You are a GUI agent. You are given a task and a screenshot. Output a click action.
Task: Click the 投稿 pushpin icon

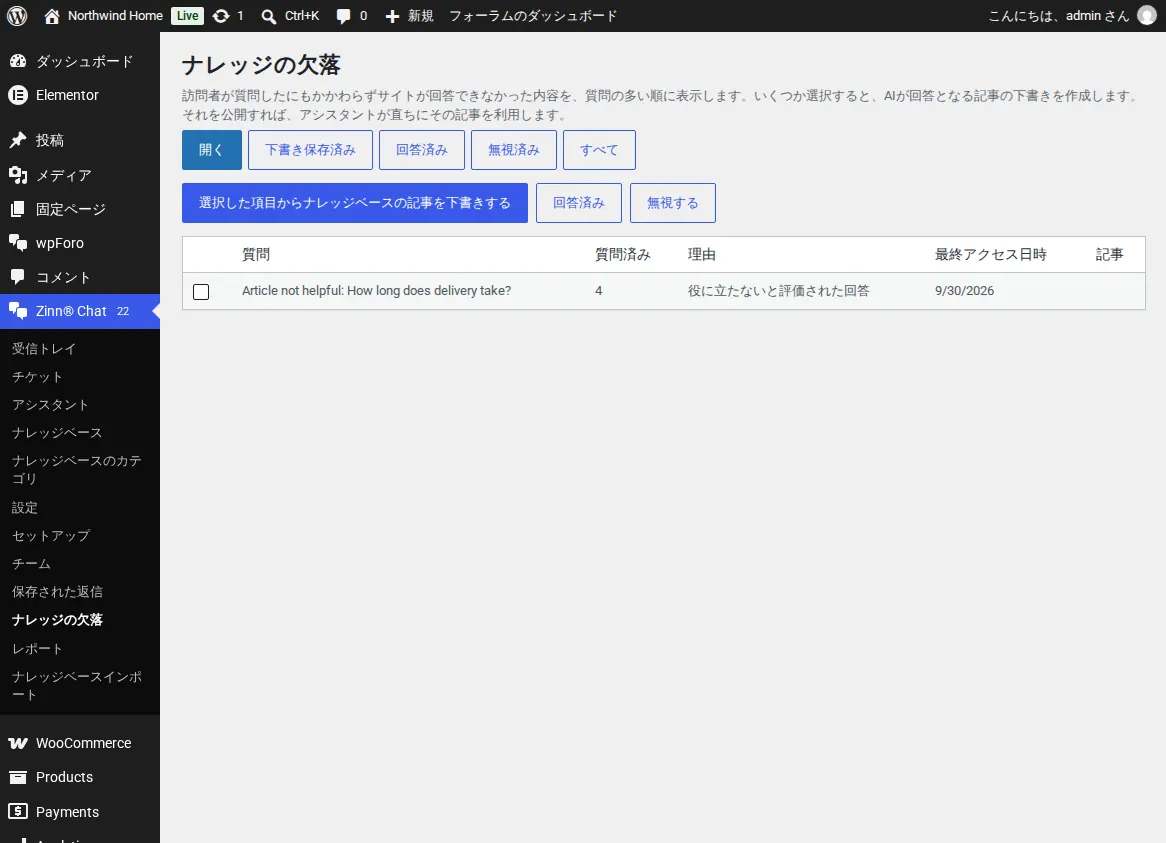tap(18, 140)
